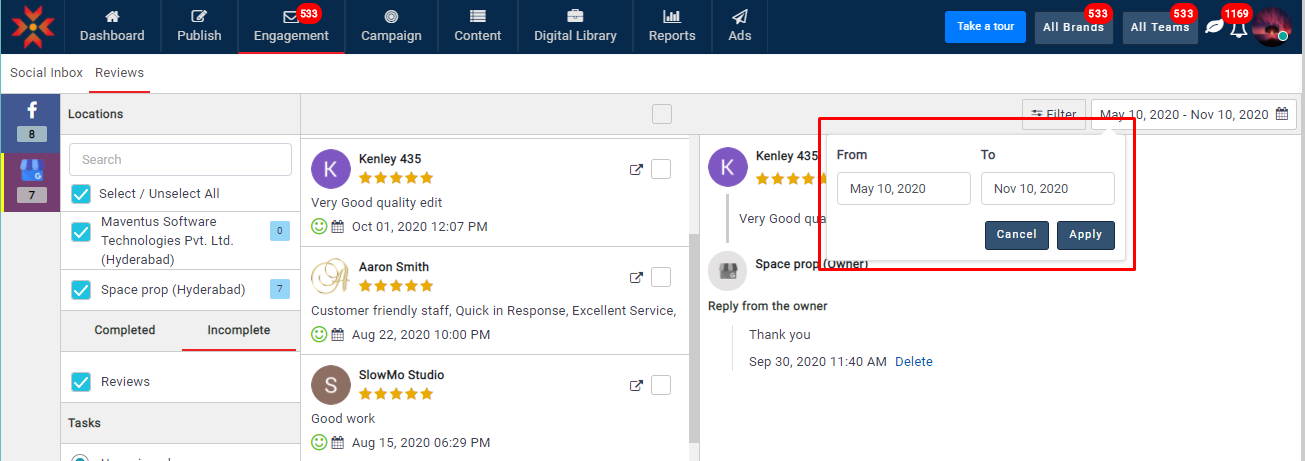The height and width of the screenshot is (461, 1305).
Task: Toggle the Select / Unselect All checkbox
Action: click(x=81, y=193)
